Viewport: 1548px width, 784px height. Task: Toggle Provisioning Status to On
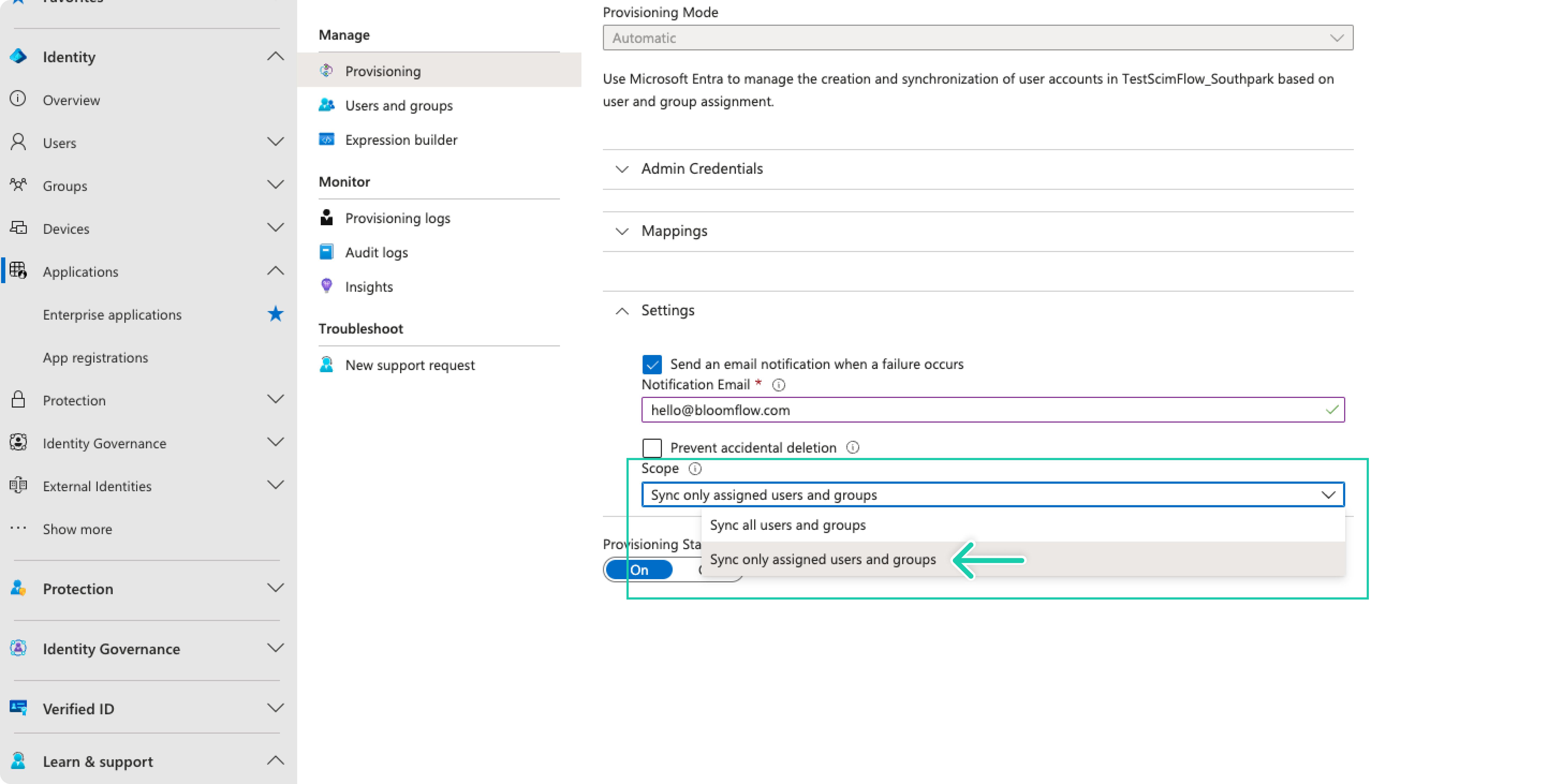pos(639,569)
